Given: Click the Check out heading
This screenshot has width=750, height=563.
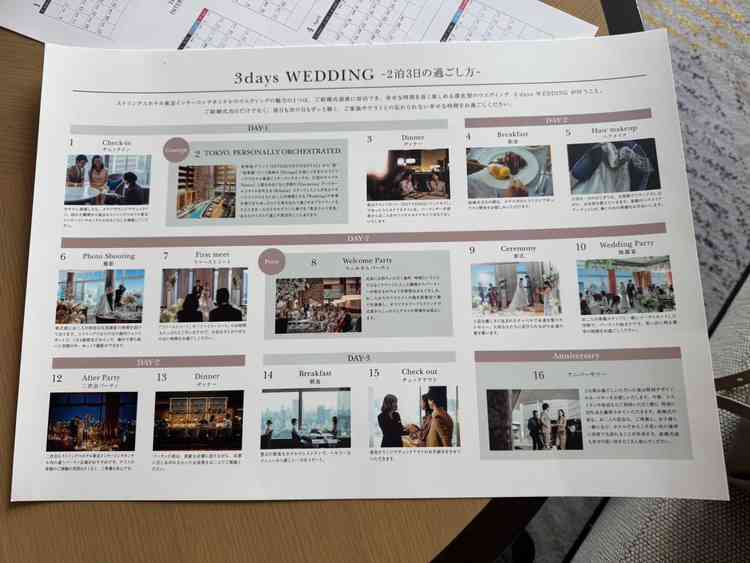Looking at the screenshot, I should coord(419,371).
